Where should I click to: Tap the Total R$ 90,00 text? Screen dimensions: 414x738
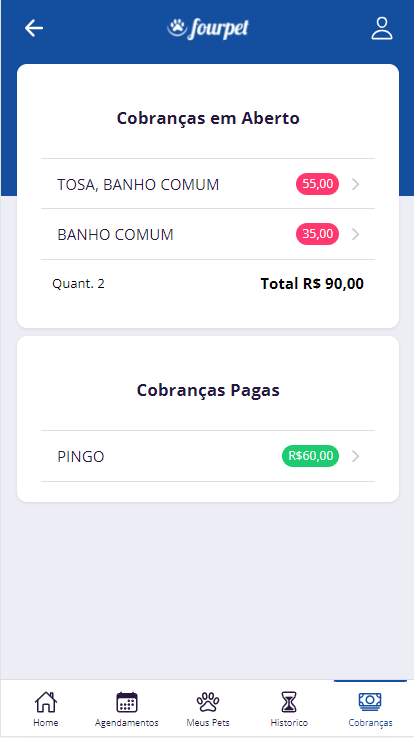pyautogui.click(x=312, y=284)
